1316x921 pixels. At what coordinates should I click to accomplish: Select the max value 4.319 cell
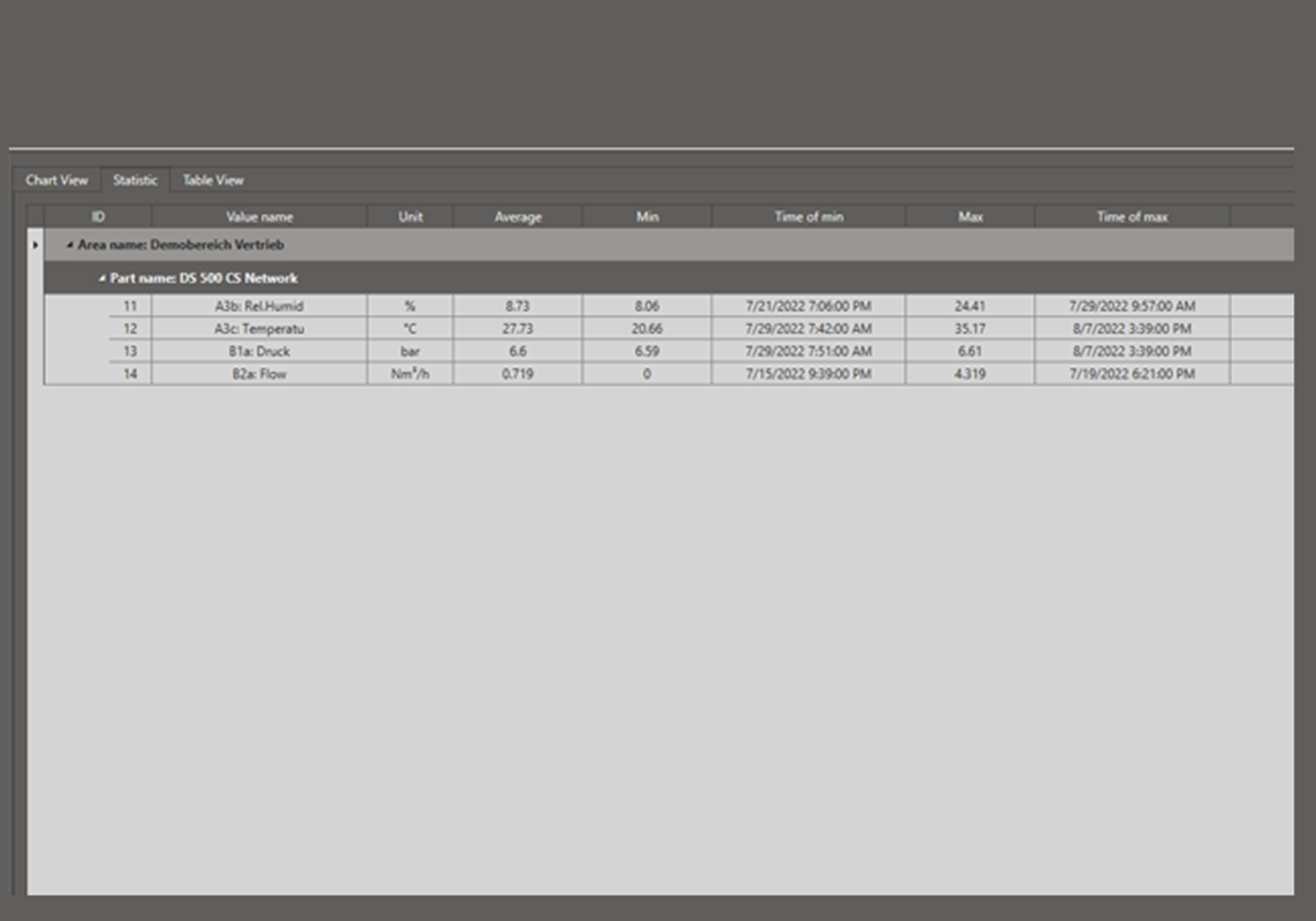tap(971, 374)
